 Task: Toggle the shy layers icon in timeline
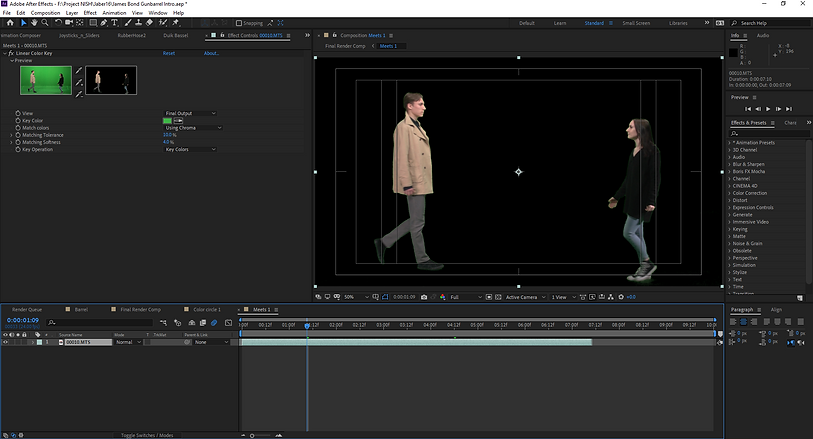pos(192,323)
